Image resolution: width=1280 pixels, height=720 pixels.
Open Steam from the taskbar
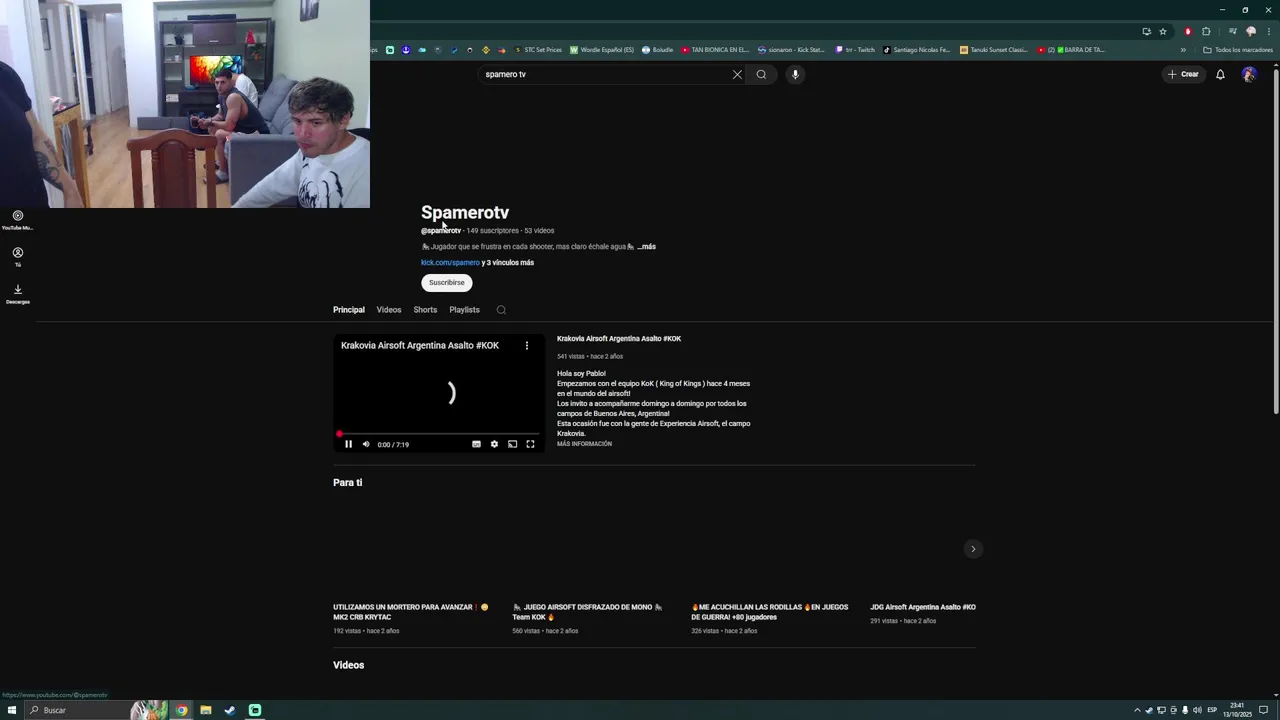230,710
